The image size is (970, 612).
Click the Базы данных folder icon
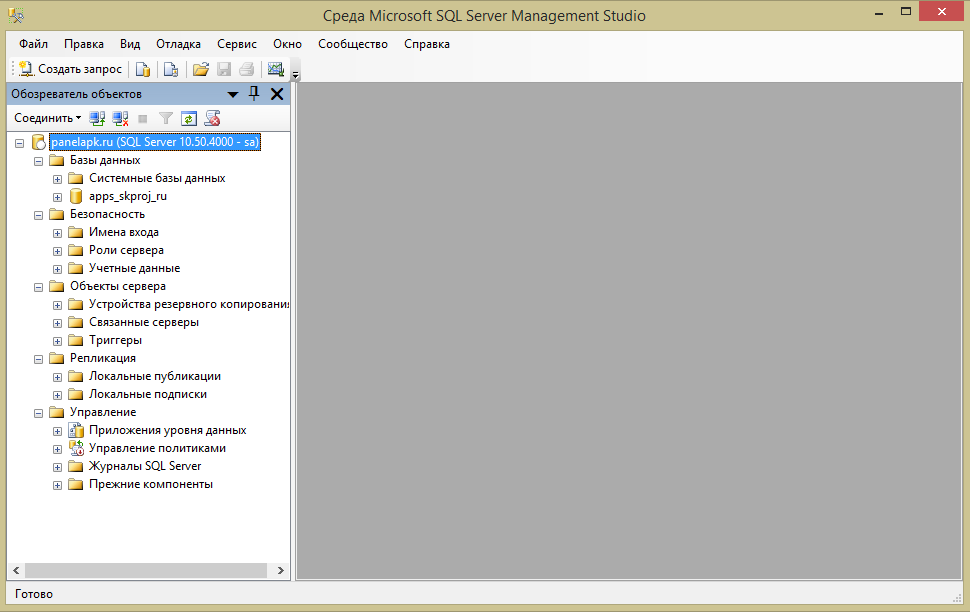(57, 160)
